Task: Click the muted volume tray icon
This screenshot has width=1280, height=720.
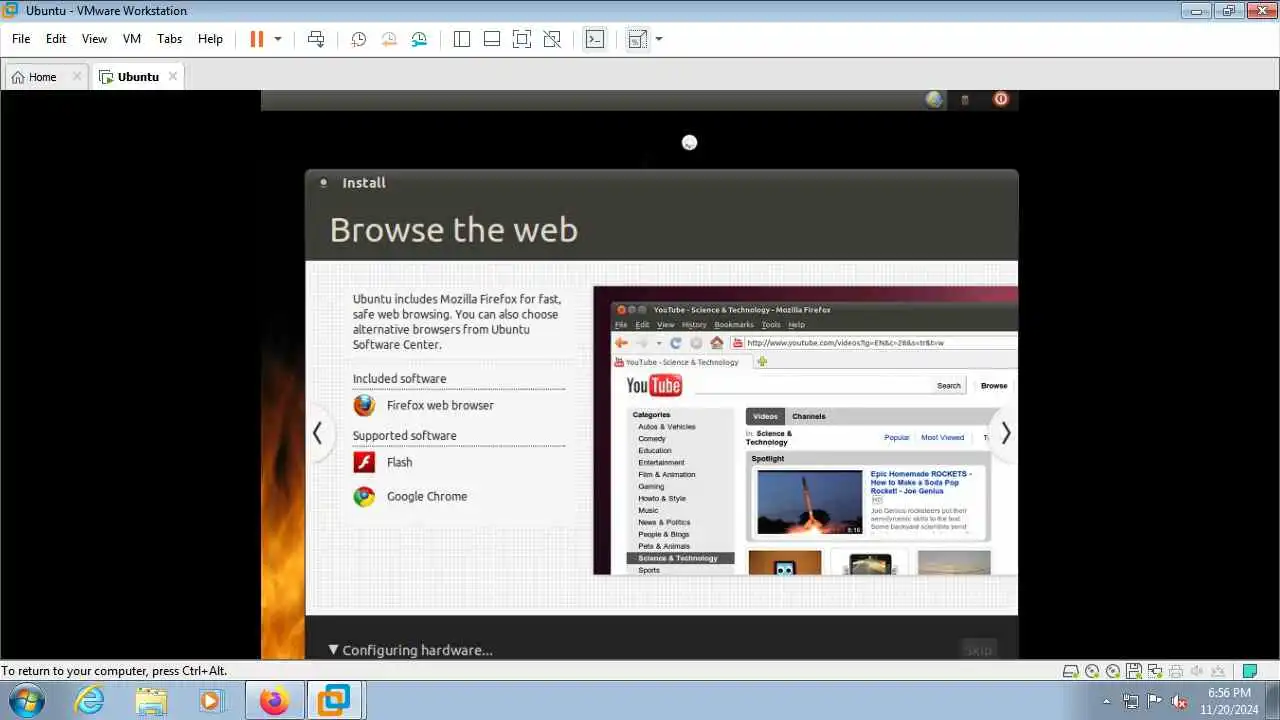Action: tap(1179, 701)
